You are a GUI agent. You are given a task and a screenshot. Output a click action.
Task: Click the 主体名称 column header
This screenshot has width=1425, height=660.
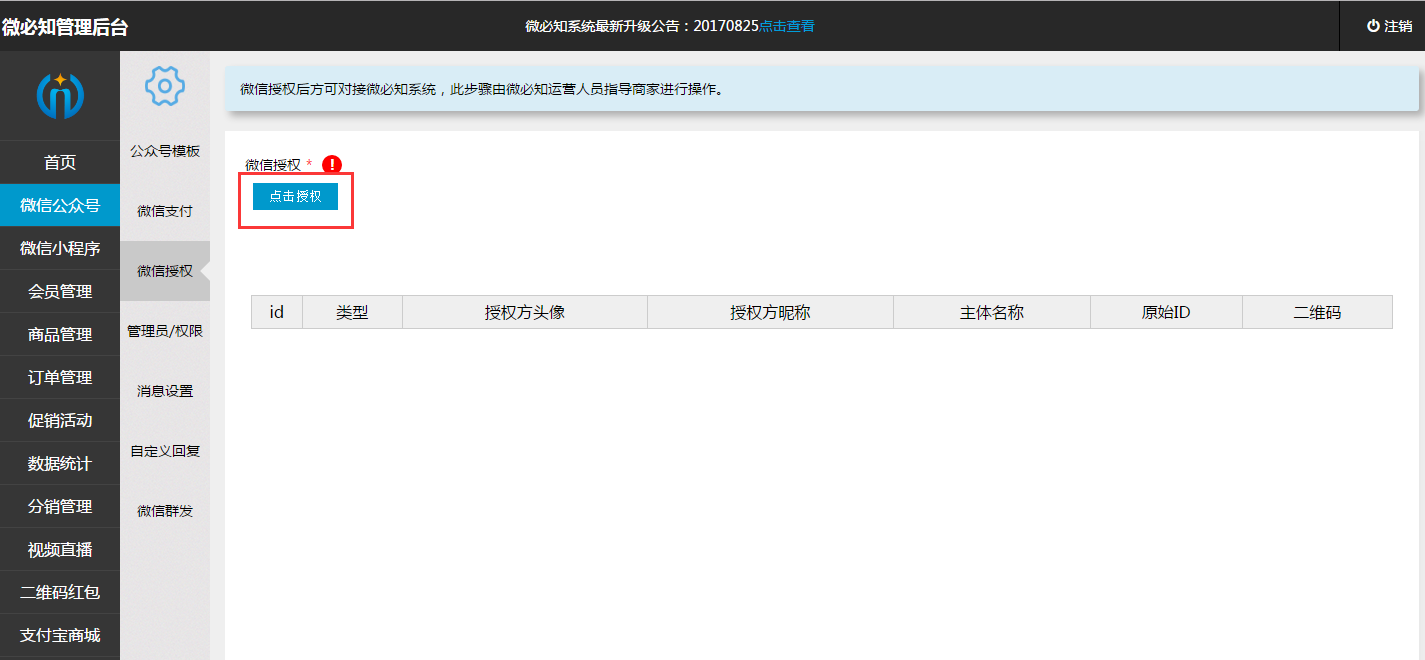[992, 312]
